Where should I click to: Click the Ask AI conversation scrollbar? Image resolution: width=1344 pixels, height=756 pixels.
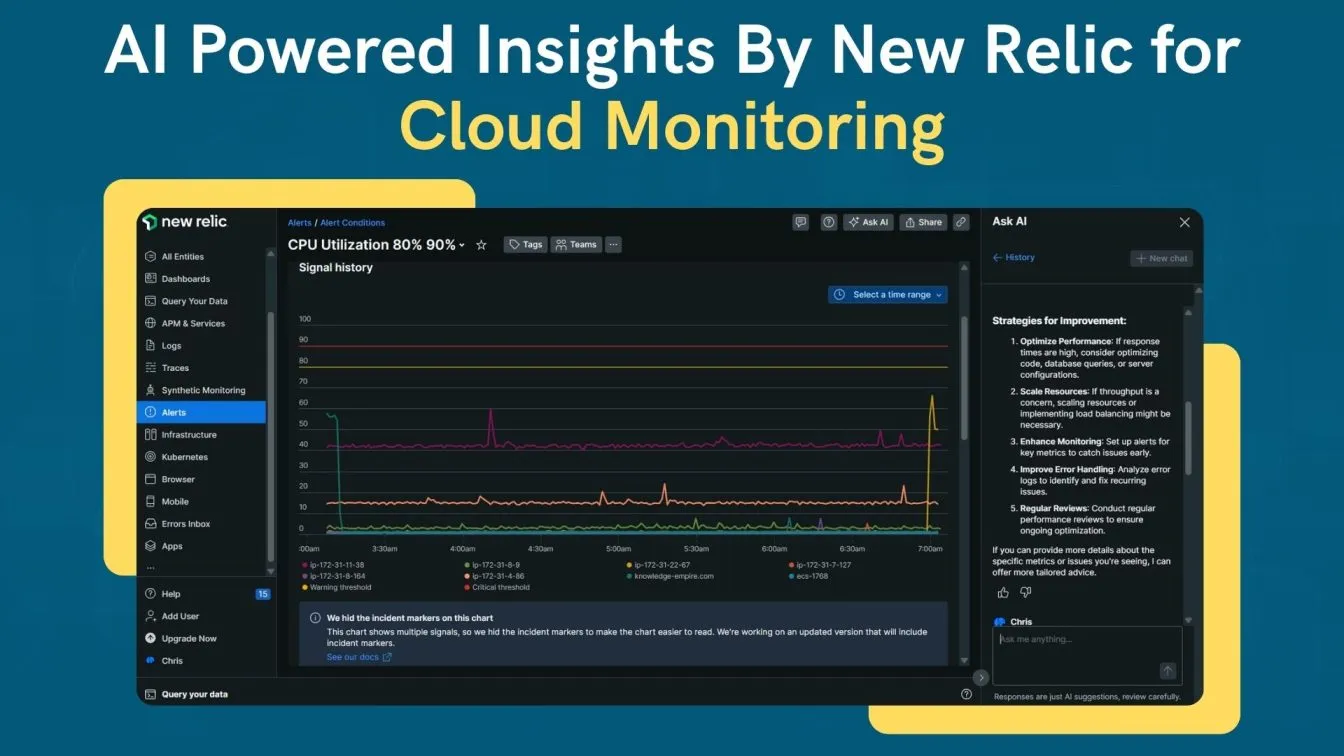coord(1188,438)
